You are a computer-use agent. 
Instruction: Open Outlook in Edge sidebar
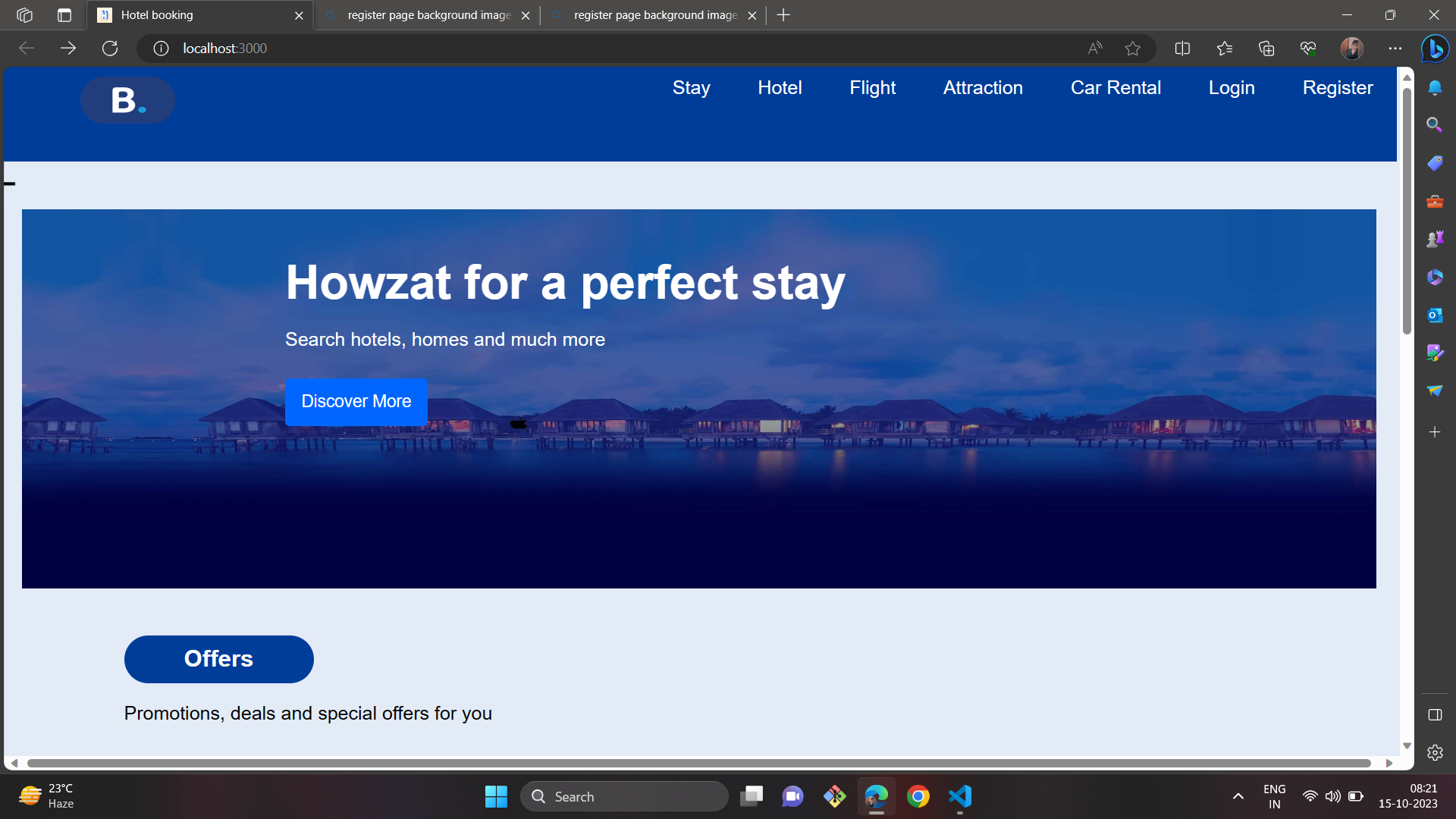[x=1434, y=315]
